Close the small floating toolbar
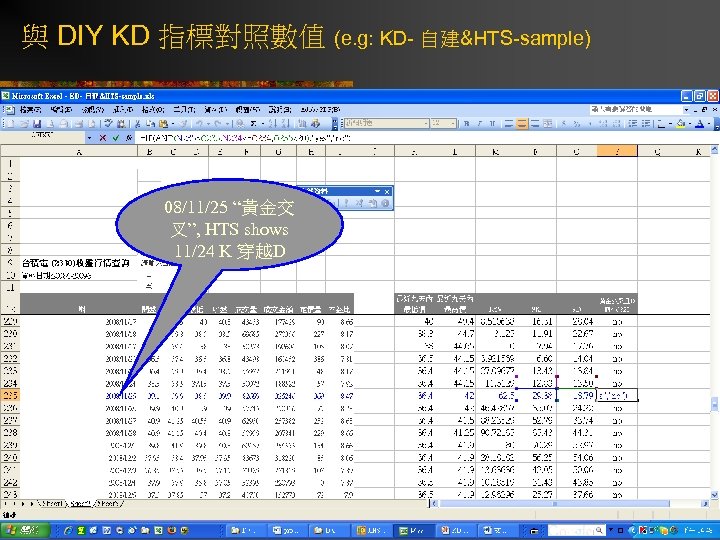The width and height of the screenshot is (720, 540). [x=387, y=191]
